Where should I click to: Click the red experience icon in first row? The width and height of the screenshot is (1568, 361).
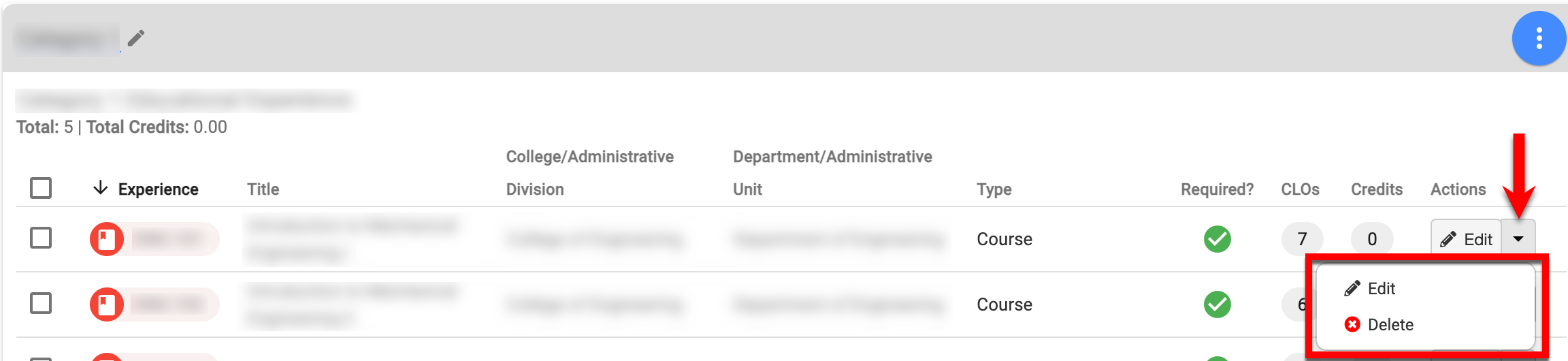pos(107,239)
